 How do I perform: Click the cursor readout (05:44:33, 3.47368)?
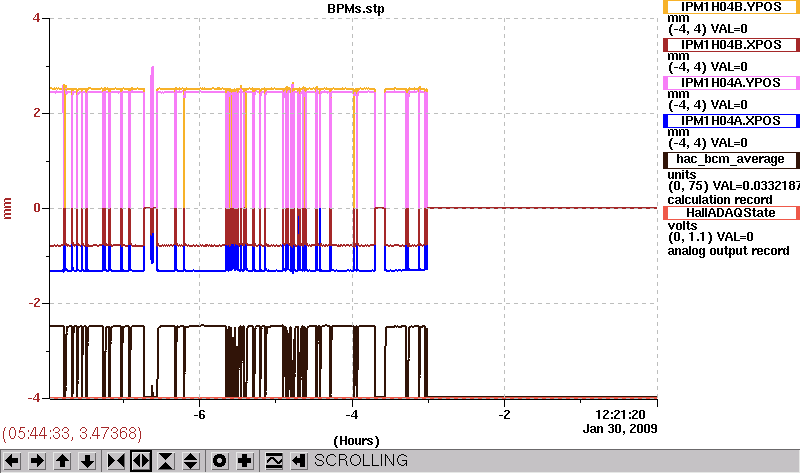[x=72, y=433]
